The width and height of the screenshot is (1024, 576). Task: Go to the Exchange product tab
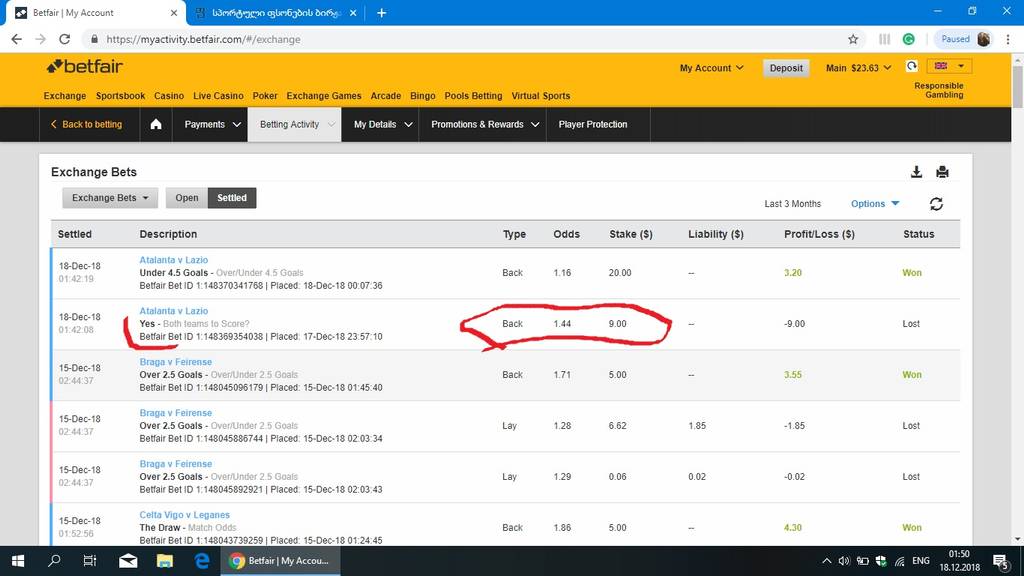65,95
